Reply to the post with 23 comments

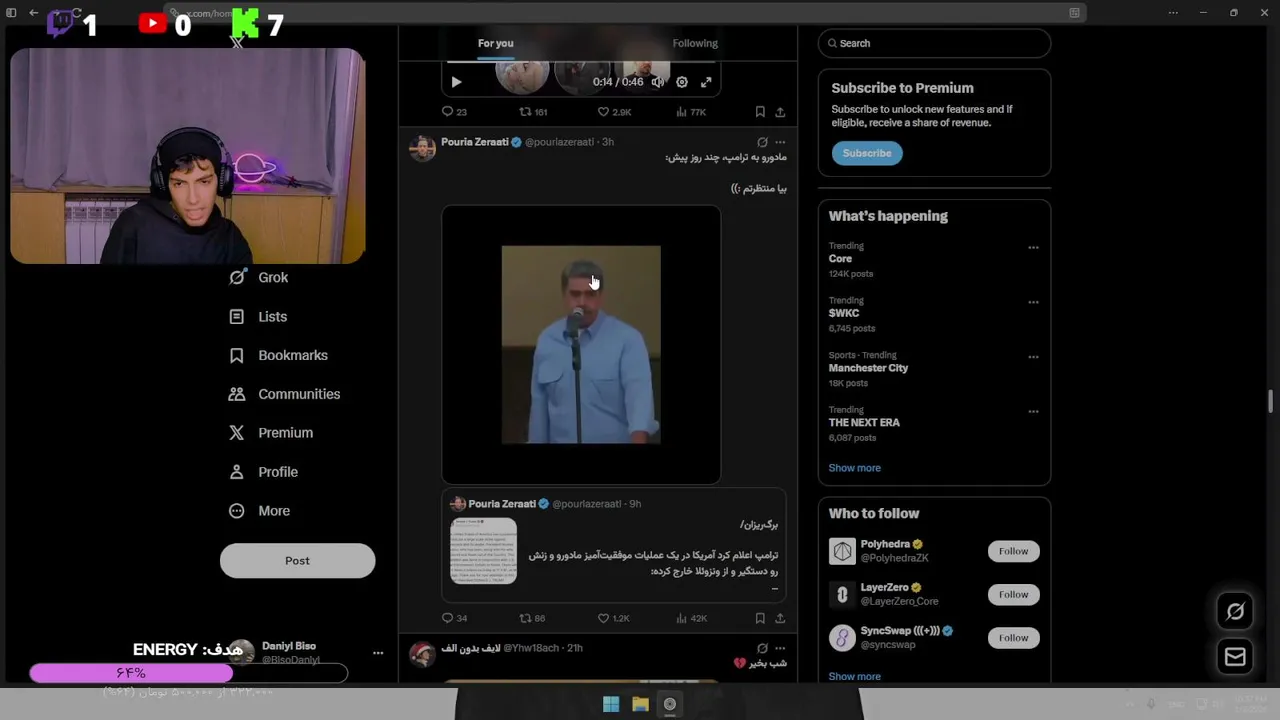point(454,112)
